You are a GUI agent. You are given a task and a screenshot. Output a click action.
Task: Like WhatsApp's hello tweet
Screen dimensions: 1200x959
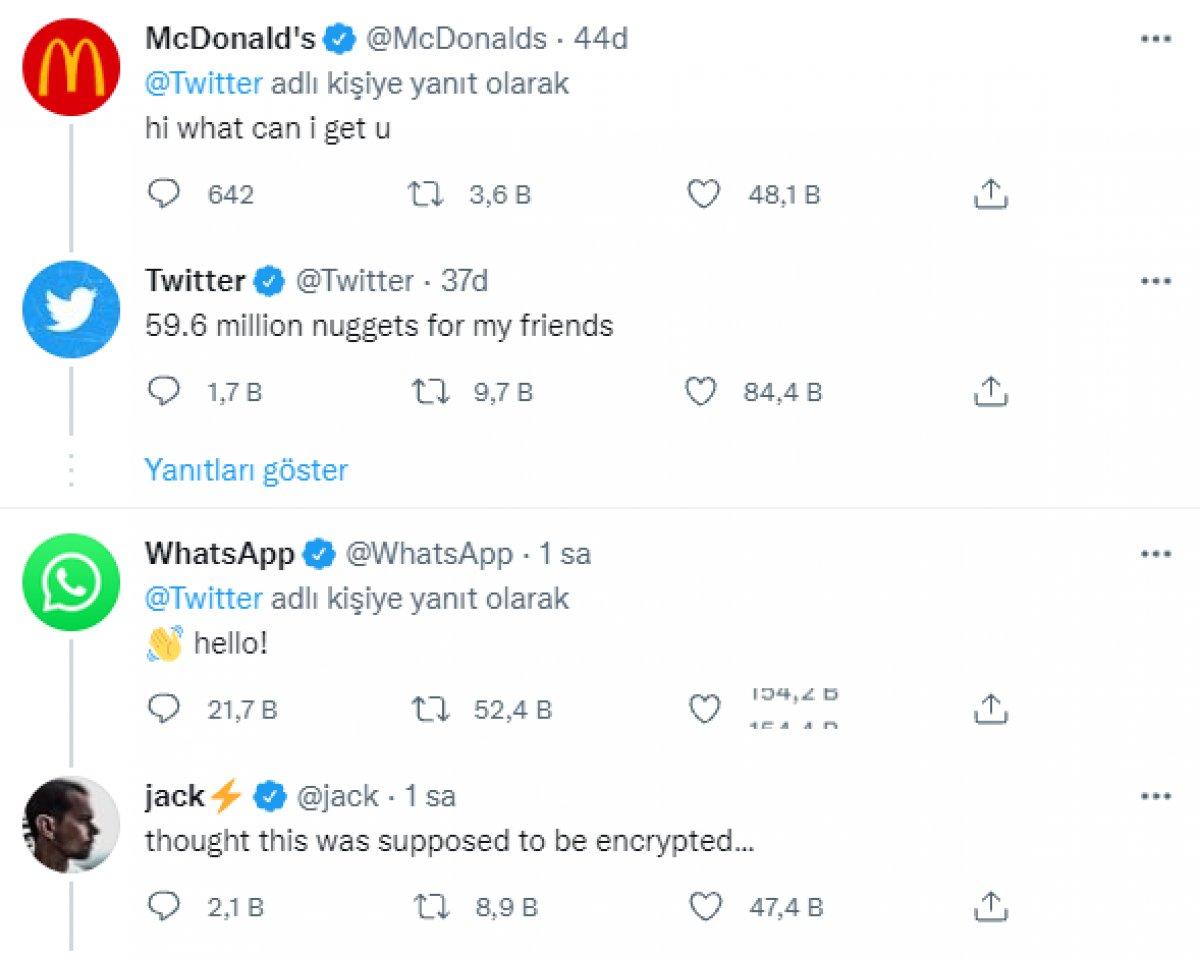[x=705, y=709]
